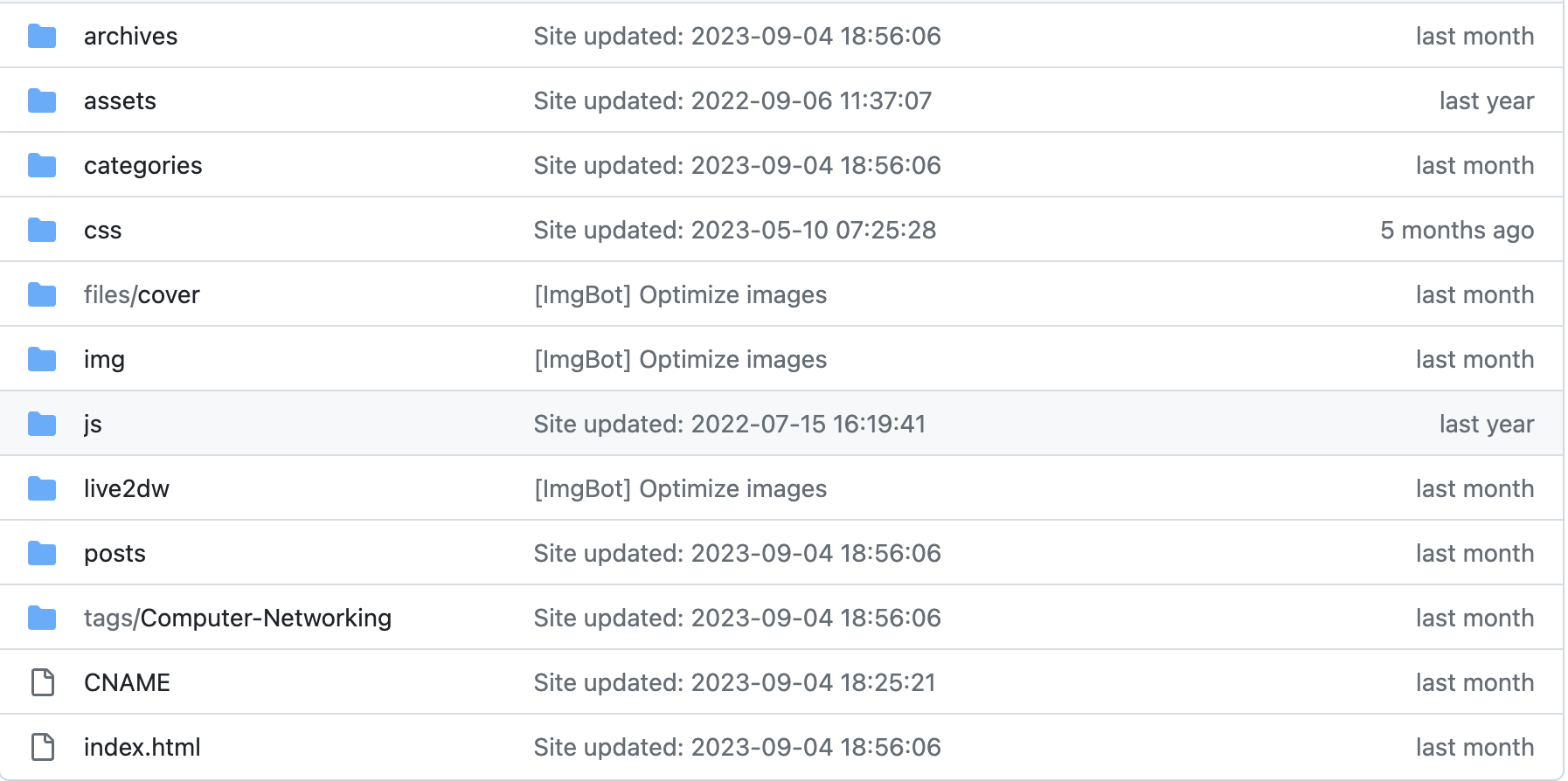
Task: Click the img folder icon
Action: coord(42,359)
